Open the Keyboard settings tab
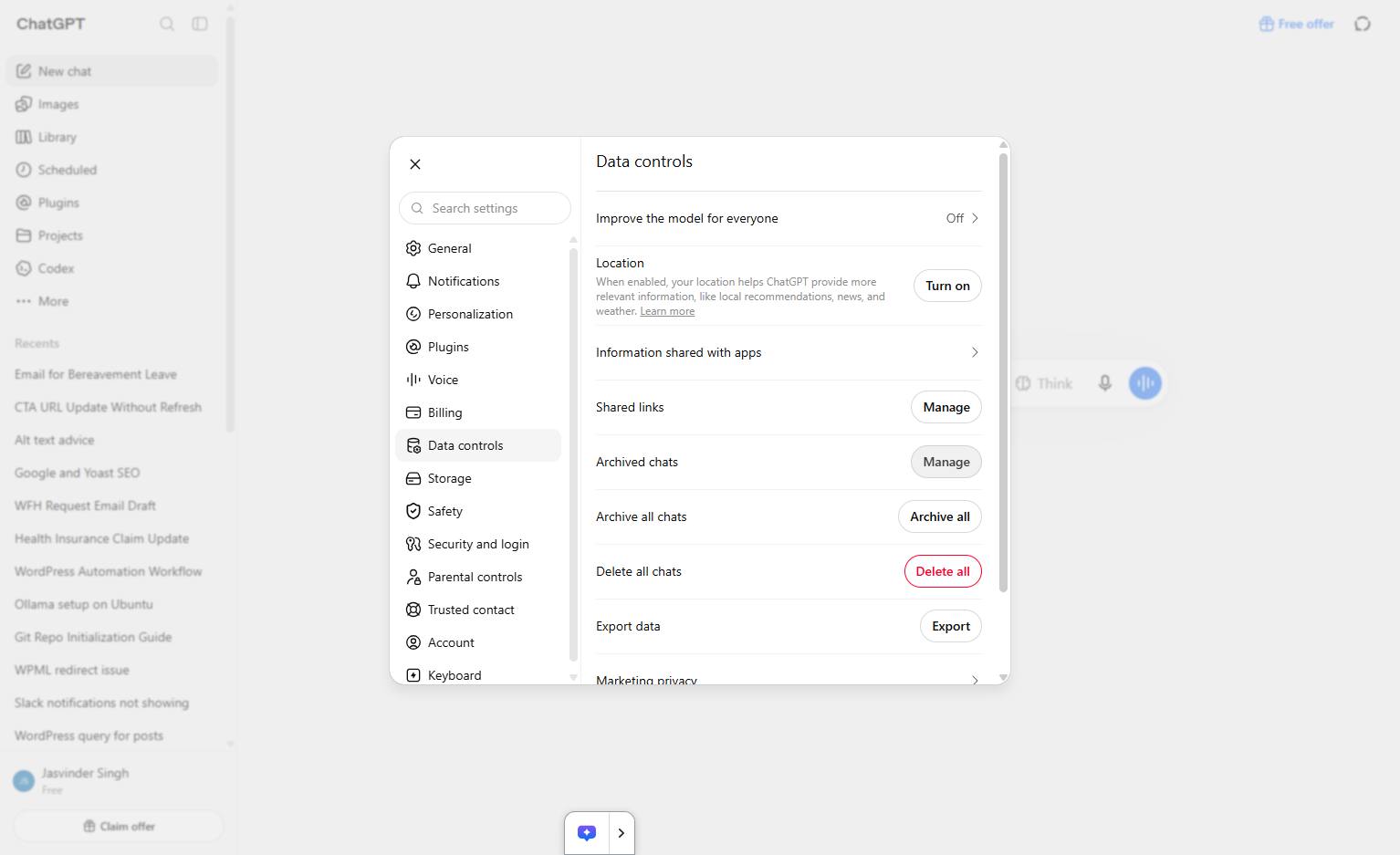 coord(478,675)
